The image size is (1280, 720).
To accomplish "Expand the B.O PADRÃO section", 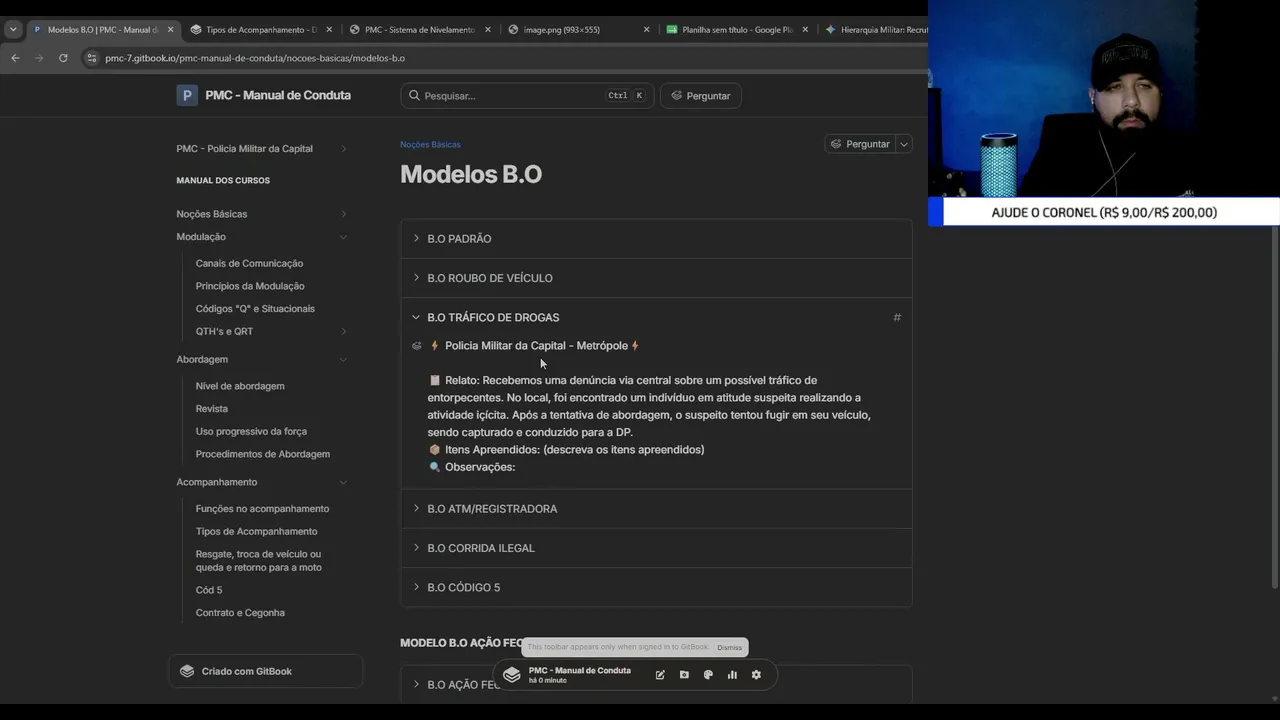I will tap(656, 239).
